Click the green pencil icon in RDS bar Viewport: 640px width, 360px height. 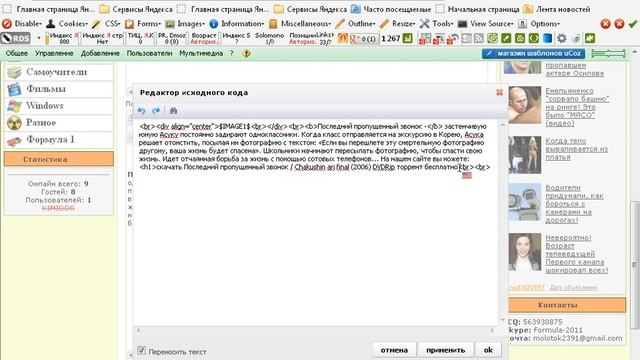[x=506, y=38]
